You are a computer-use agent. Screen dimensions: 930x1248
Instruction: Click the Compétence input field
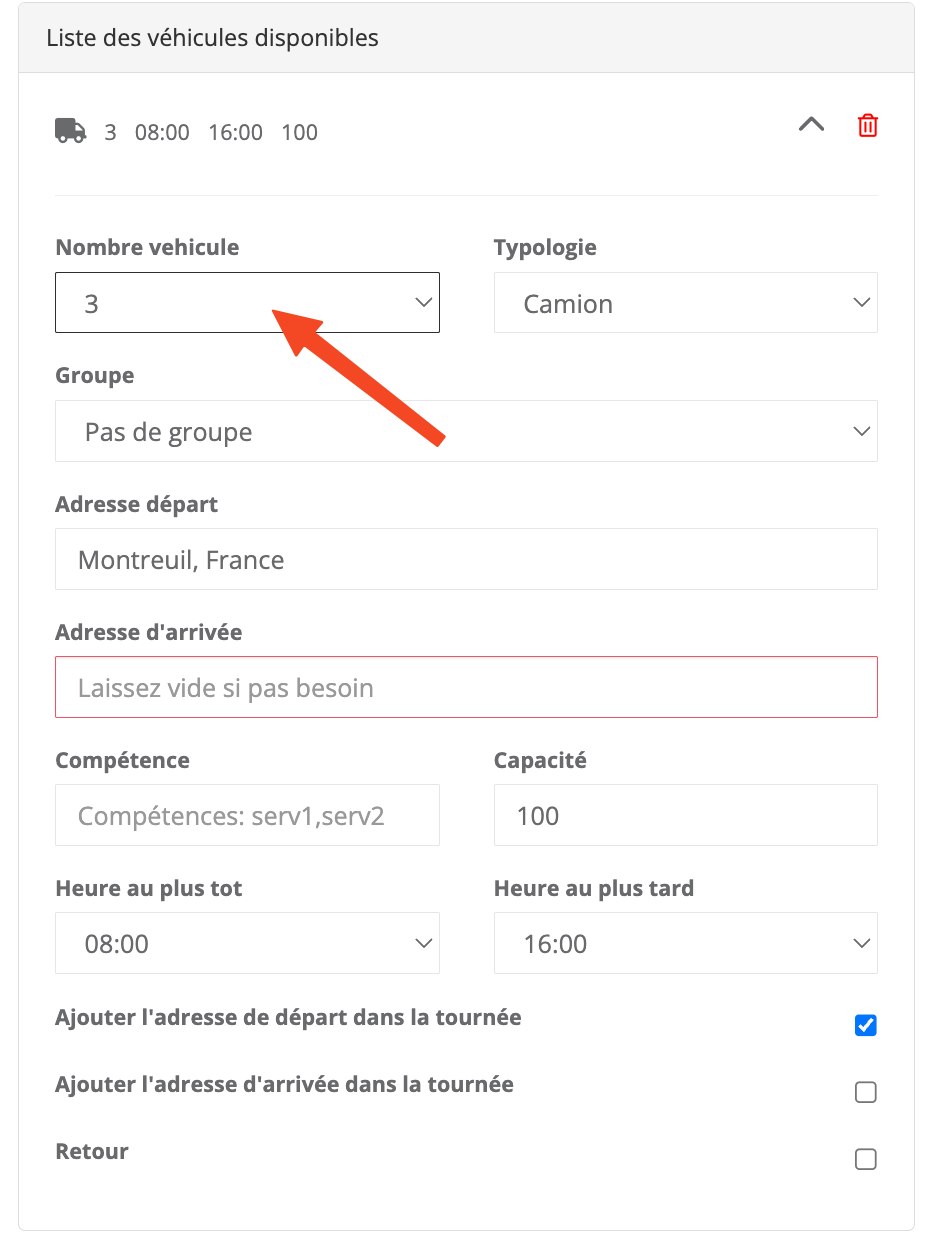click(247, 816)
